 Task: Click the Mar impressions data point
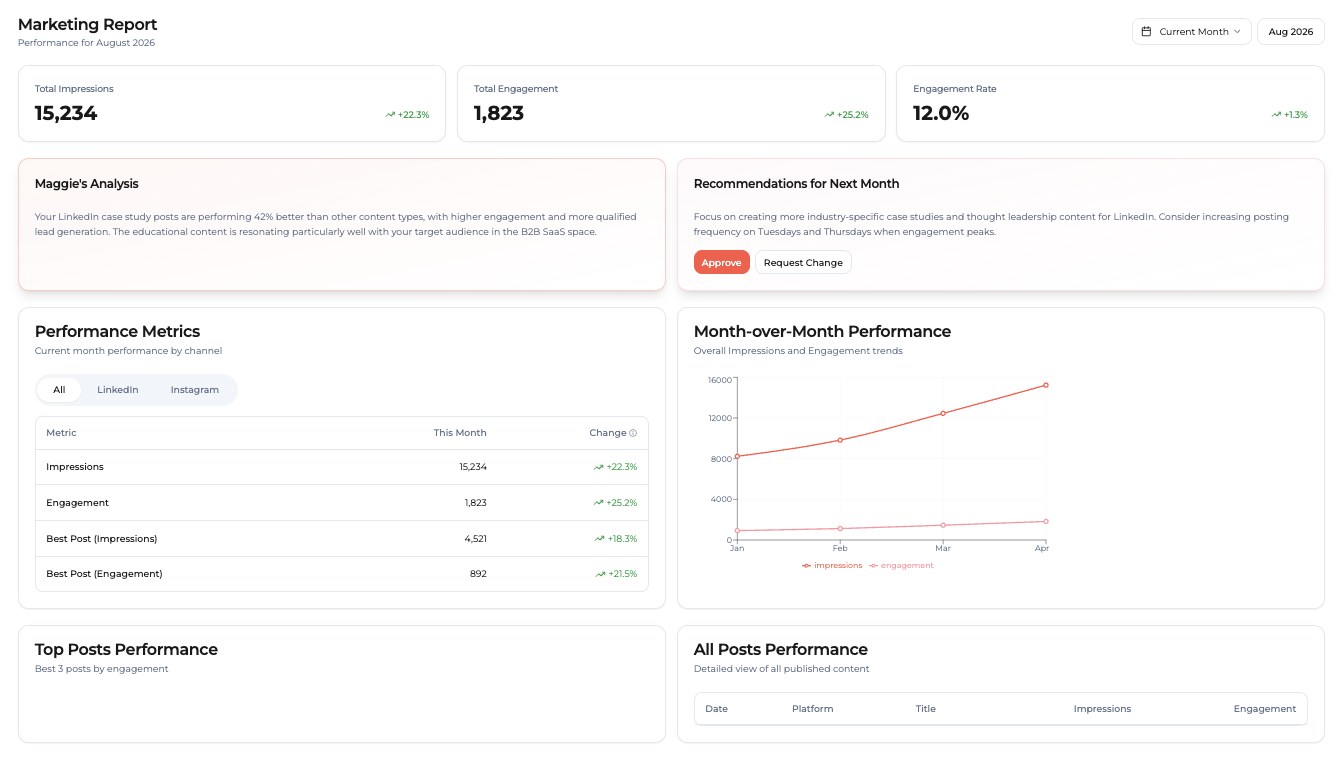point(943,413)
